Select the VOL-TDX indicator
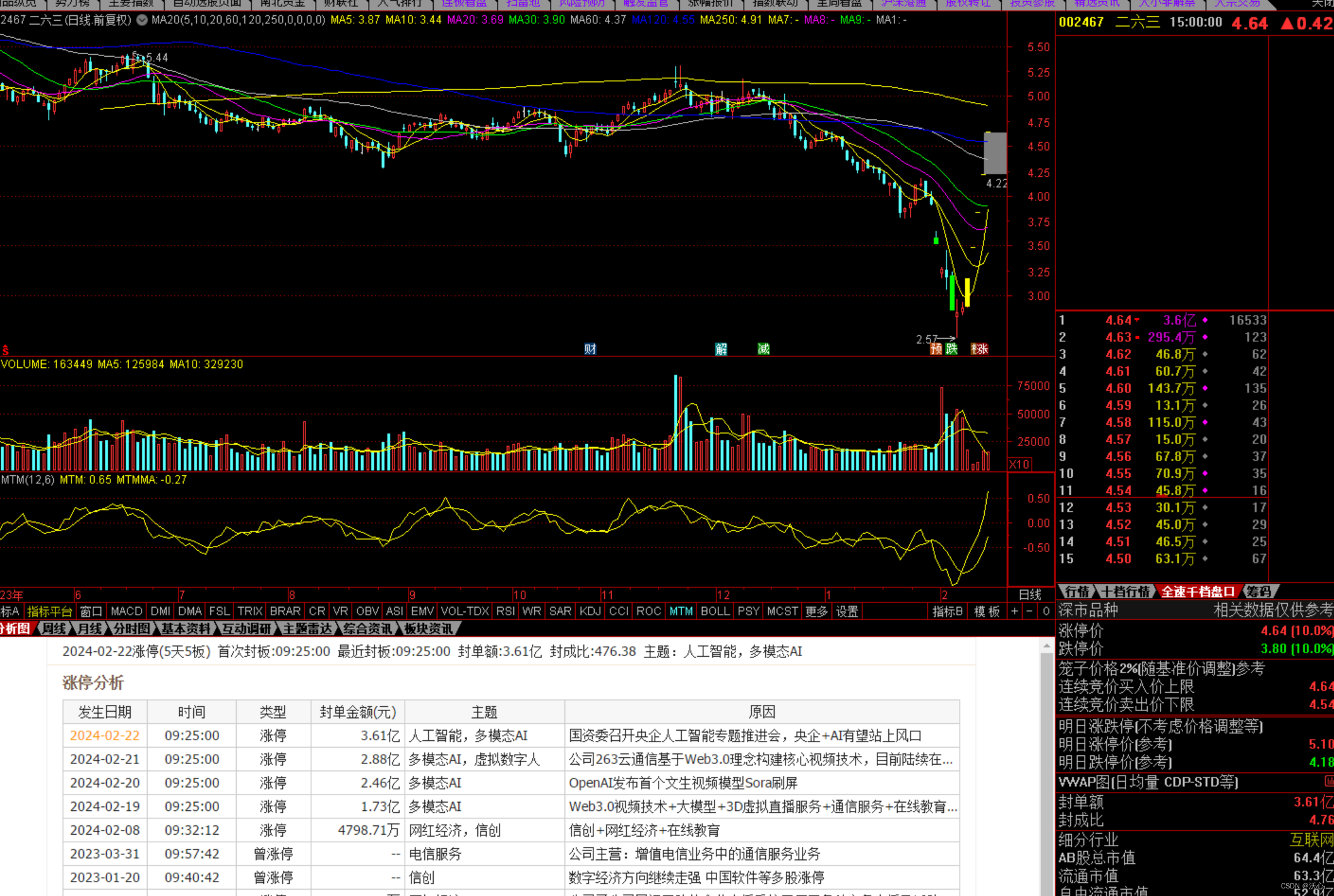This screenshot has height=896, width=1334. [x=465, y=611]
